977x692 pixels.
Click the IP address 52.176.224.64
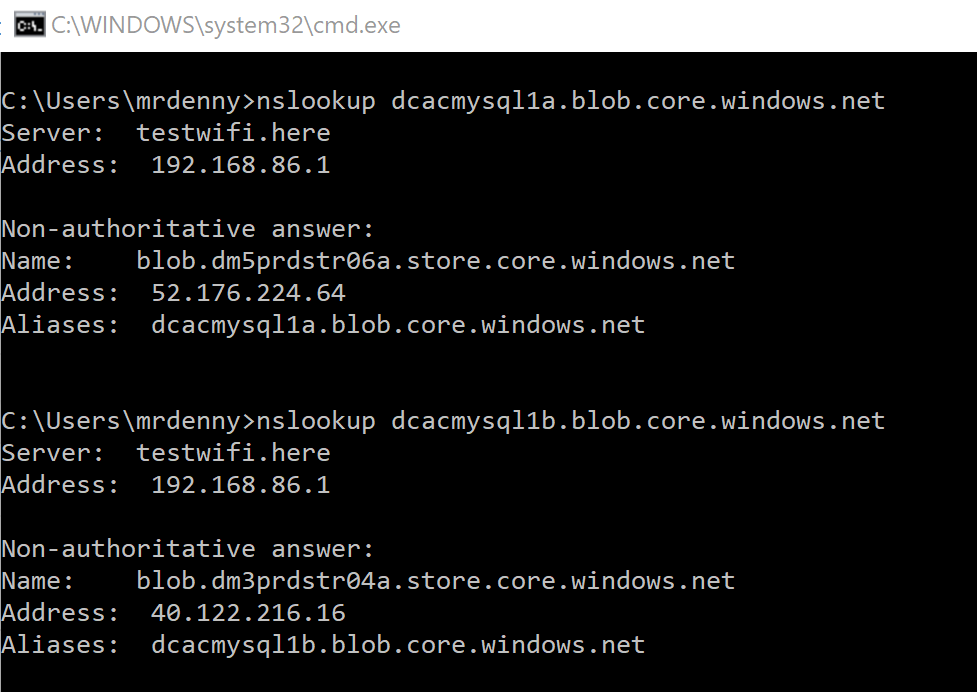[x=248, y=293]
